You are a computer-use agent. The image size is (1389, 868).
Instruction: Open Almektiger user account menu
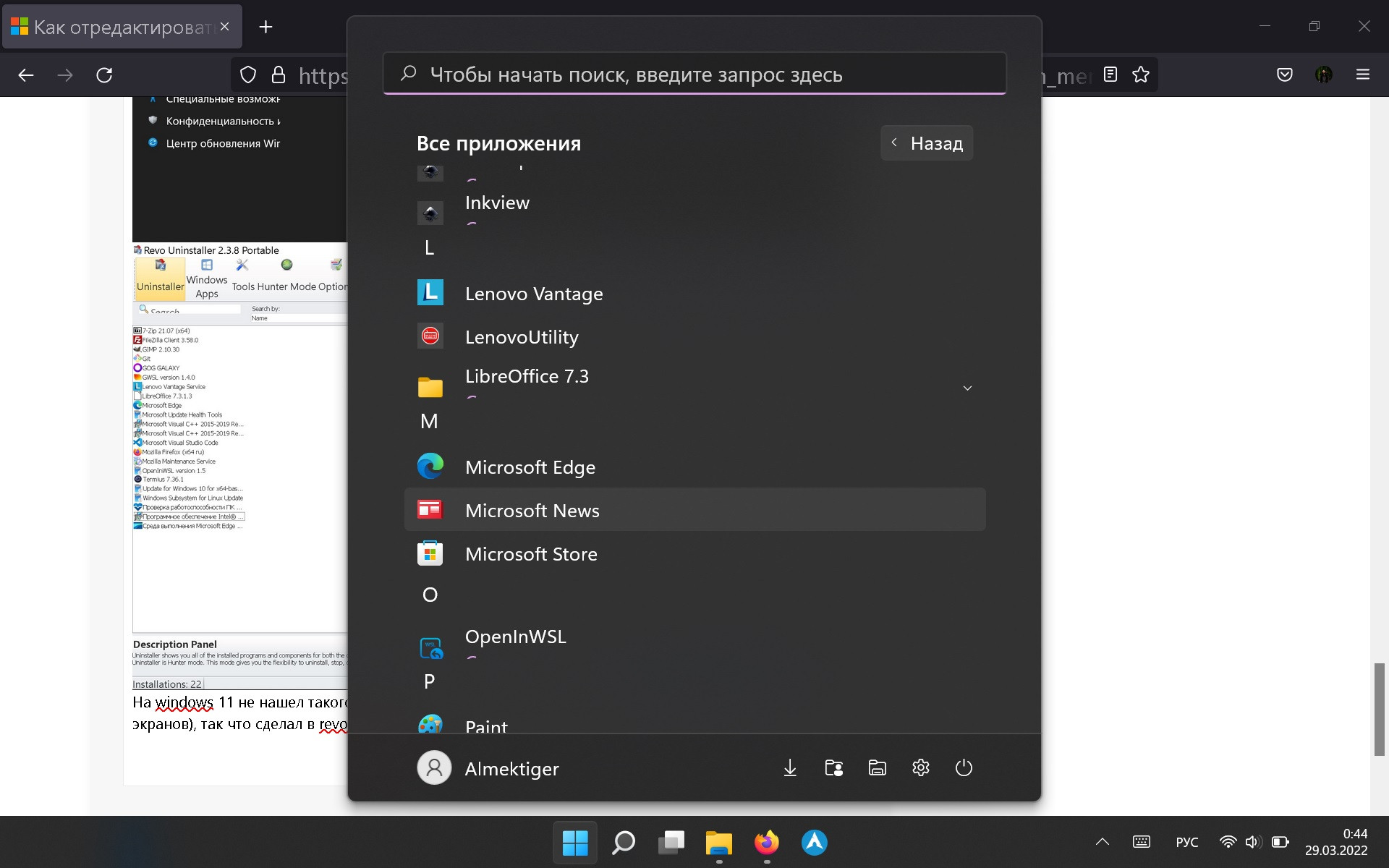point(489,768)
